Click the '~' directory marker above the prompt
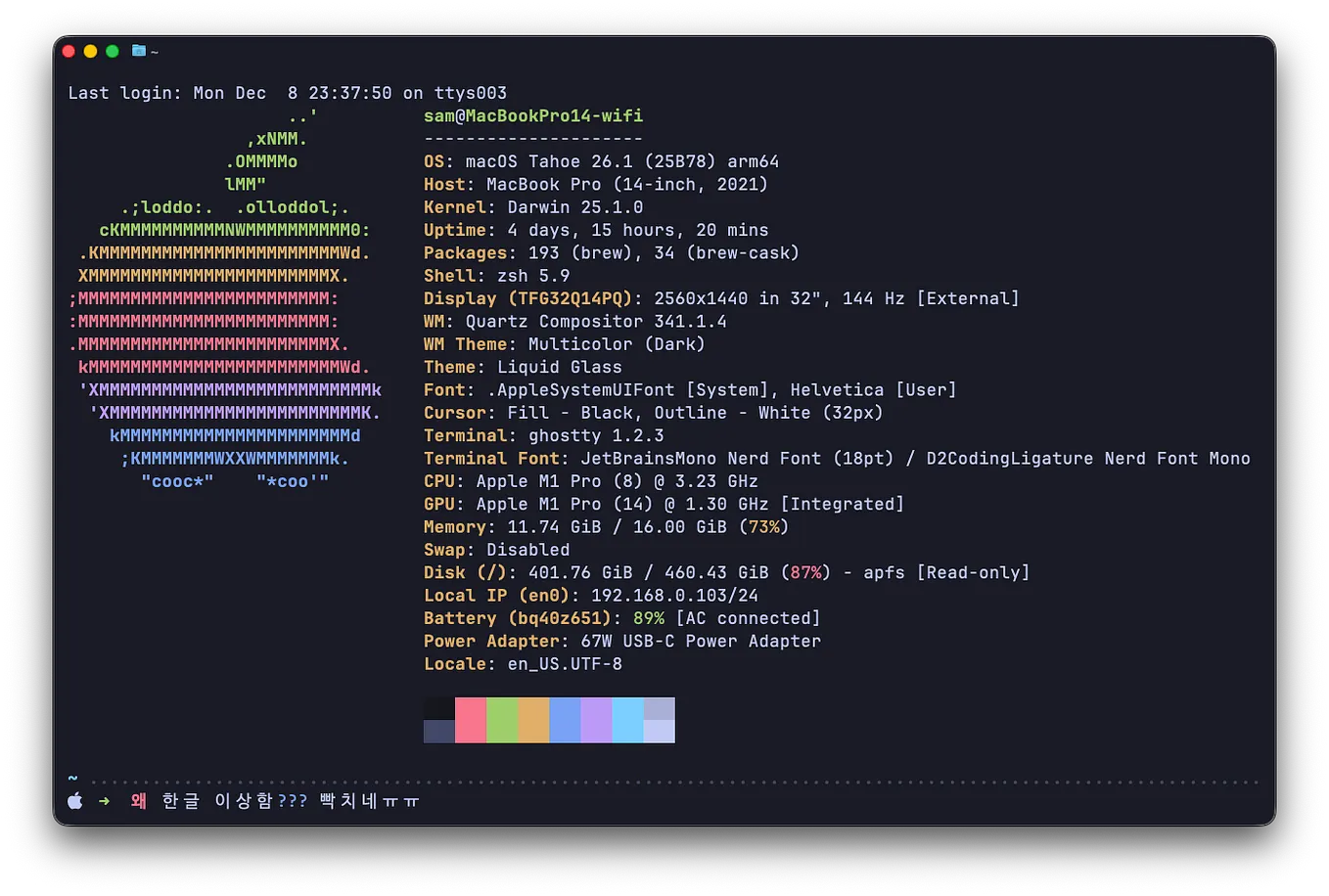 tap(72, 779)
